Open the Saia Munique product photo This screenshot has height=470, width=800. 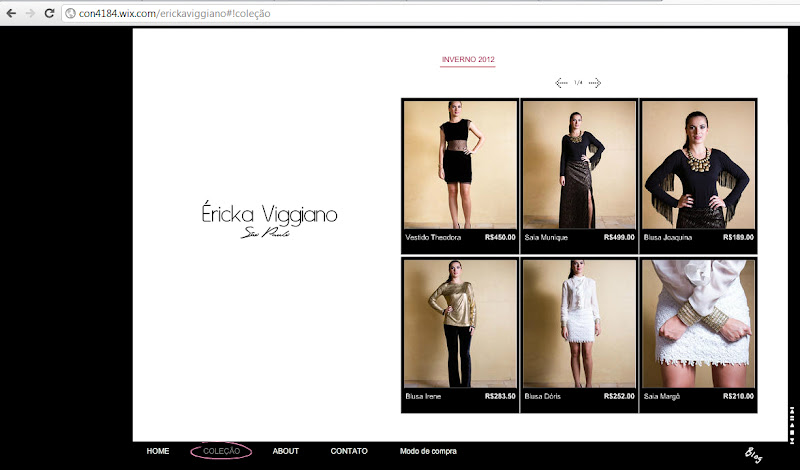point(579,164)
